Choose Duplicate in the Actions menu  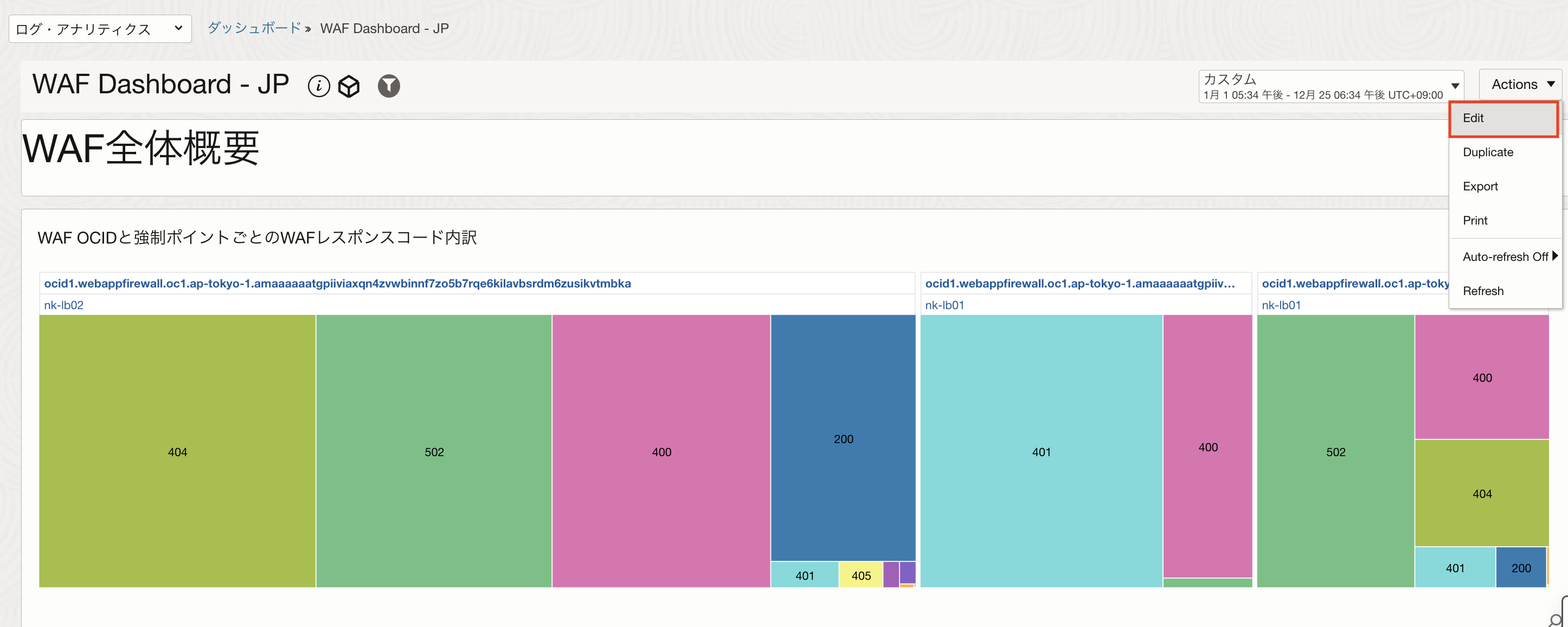pyautogui.click(x=1488, y=152)
